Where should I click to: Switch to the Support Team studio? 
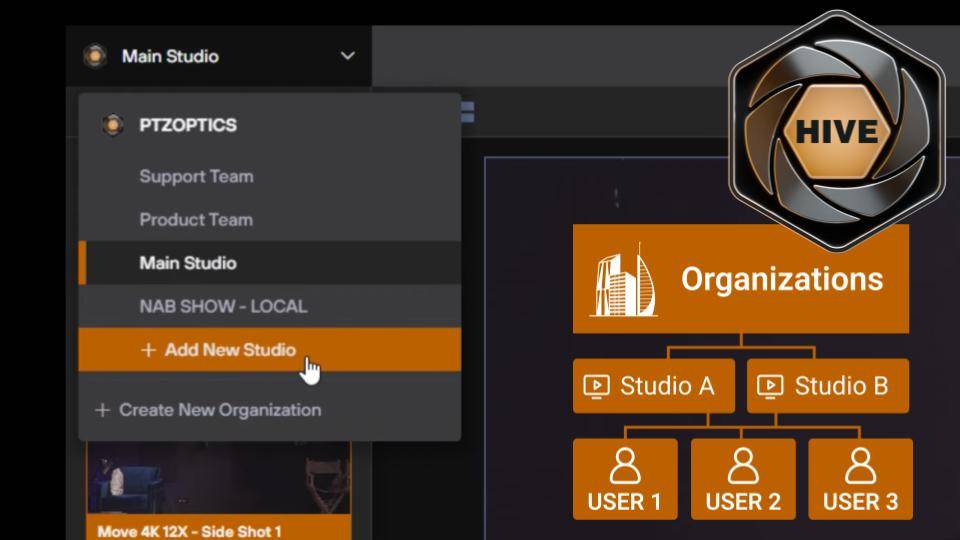(x=269, y=176)
